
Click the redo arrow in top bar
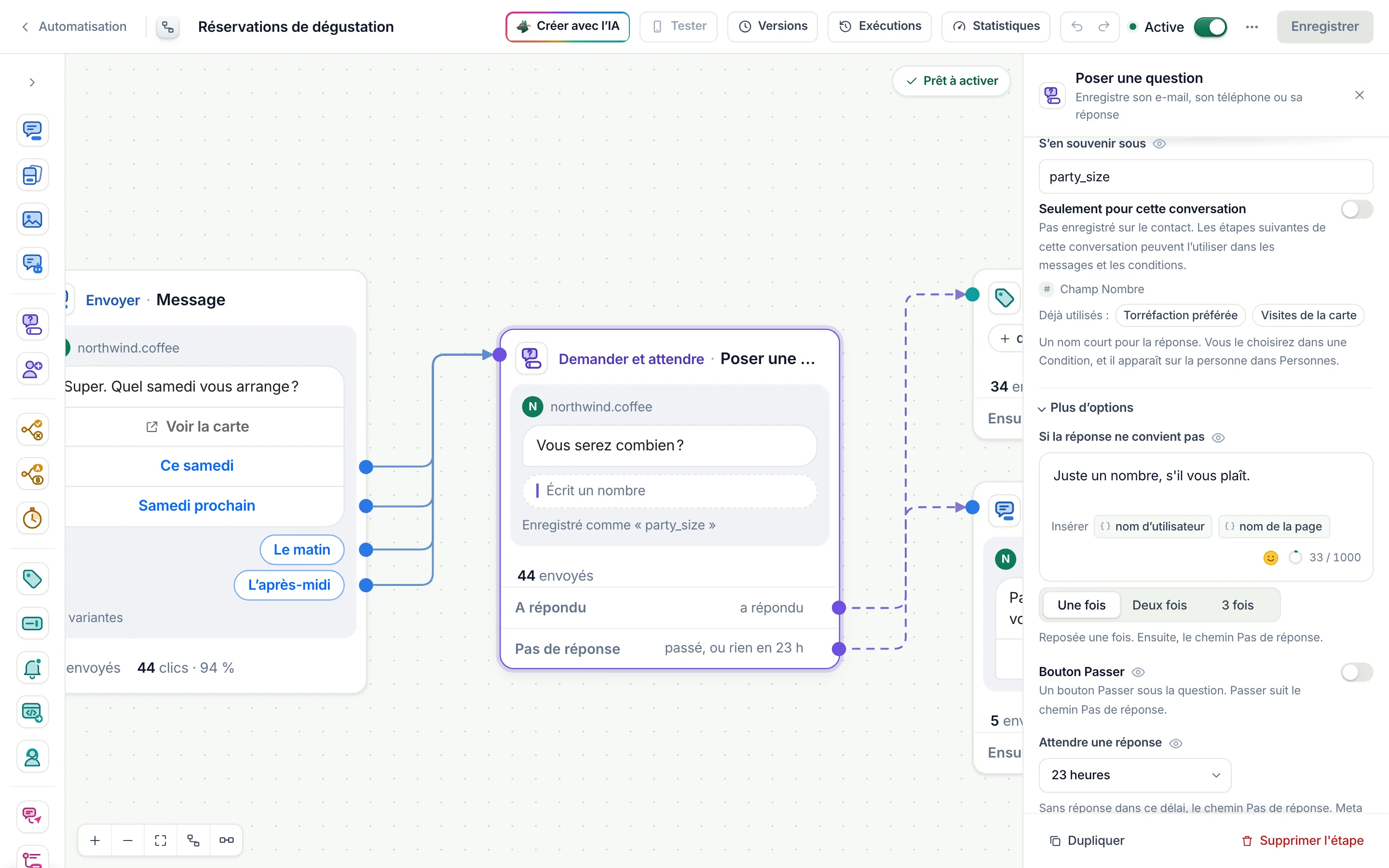point(1104,27)
